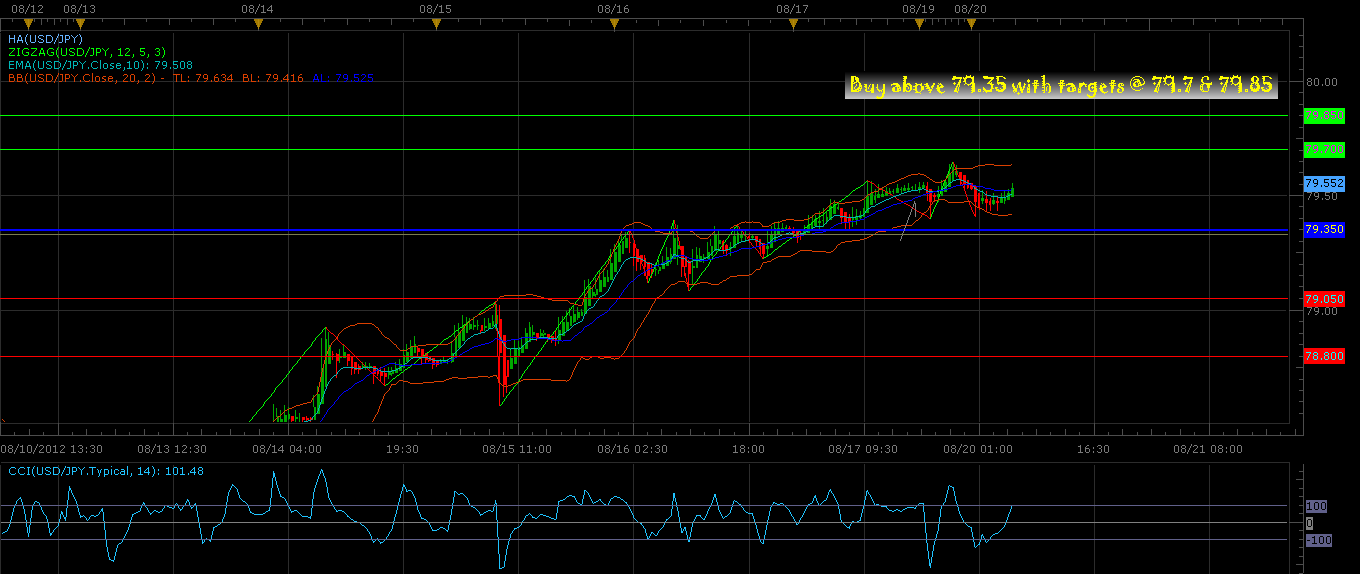Click the CCI axis -100 level label
The width and height of the screenshot is (1360, 574).
pyautogui.click(x=1319, y=540)
